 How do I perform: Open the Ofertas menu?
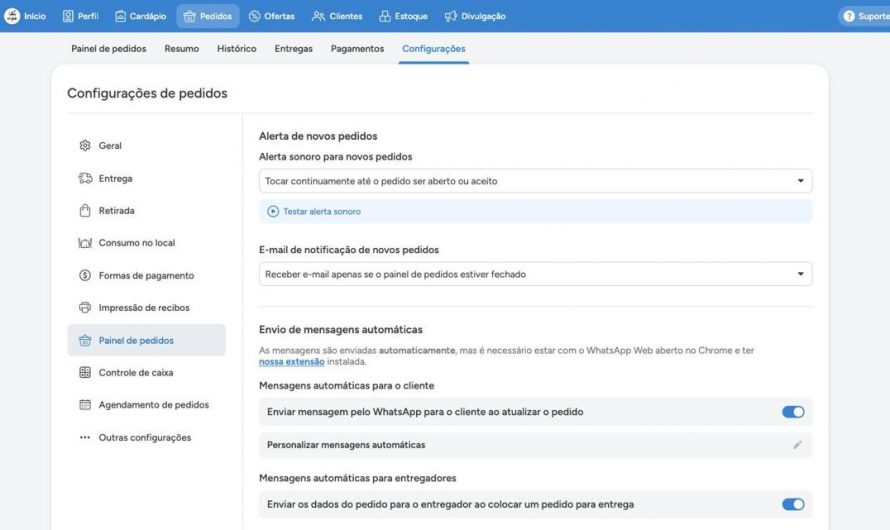tap(272, 16)
